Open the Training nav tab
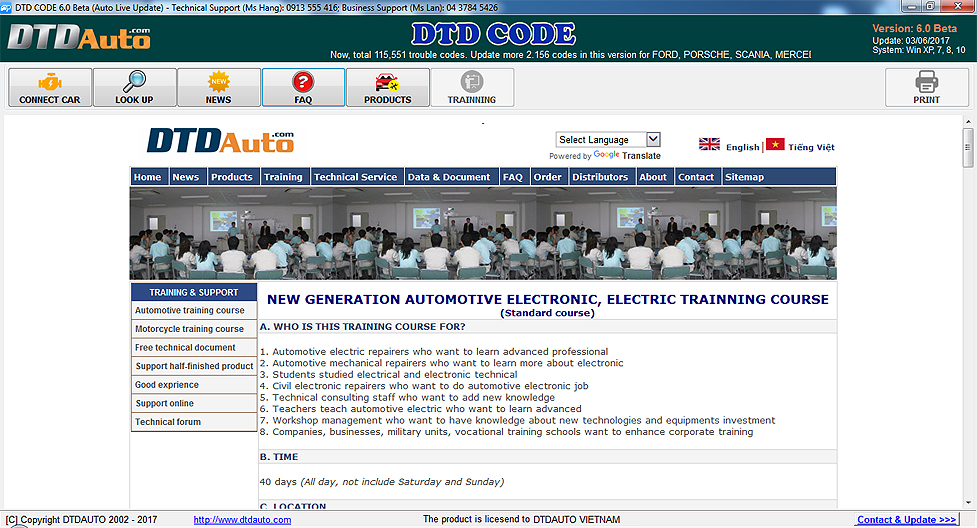The image size is (977, 528). tap(283, 177)
